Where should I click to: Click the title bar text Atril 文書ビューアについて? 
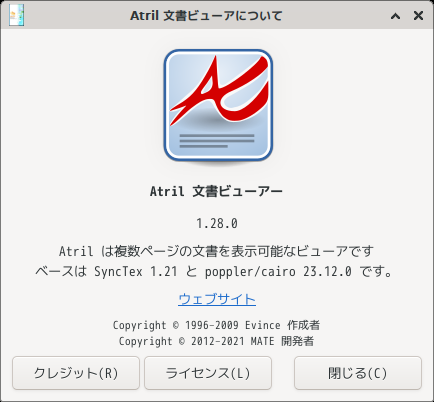206,16
